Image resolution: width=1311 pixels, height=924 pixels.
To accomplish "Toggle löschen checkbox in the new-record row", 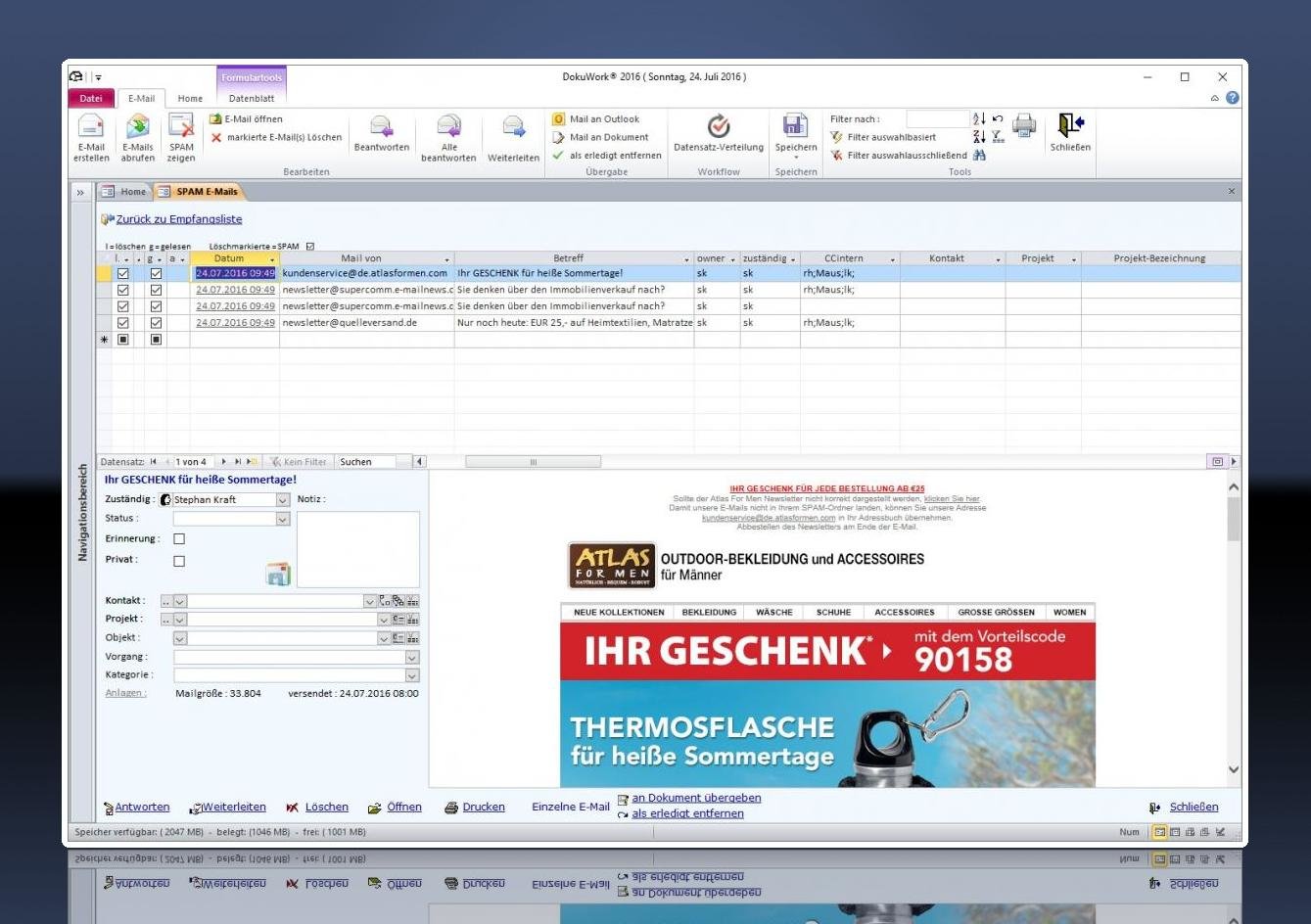I will pyautogui.click(x=122, y=340).
